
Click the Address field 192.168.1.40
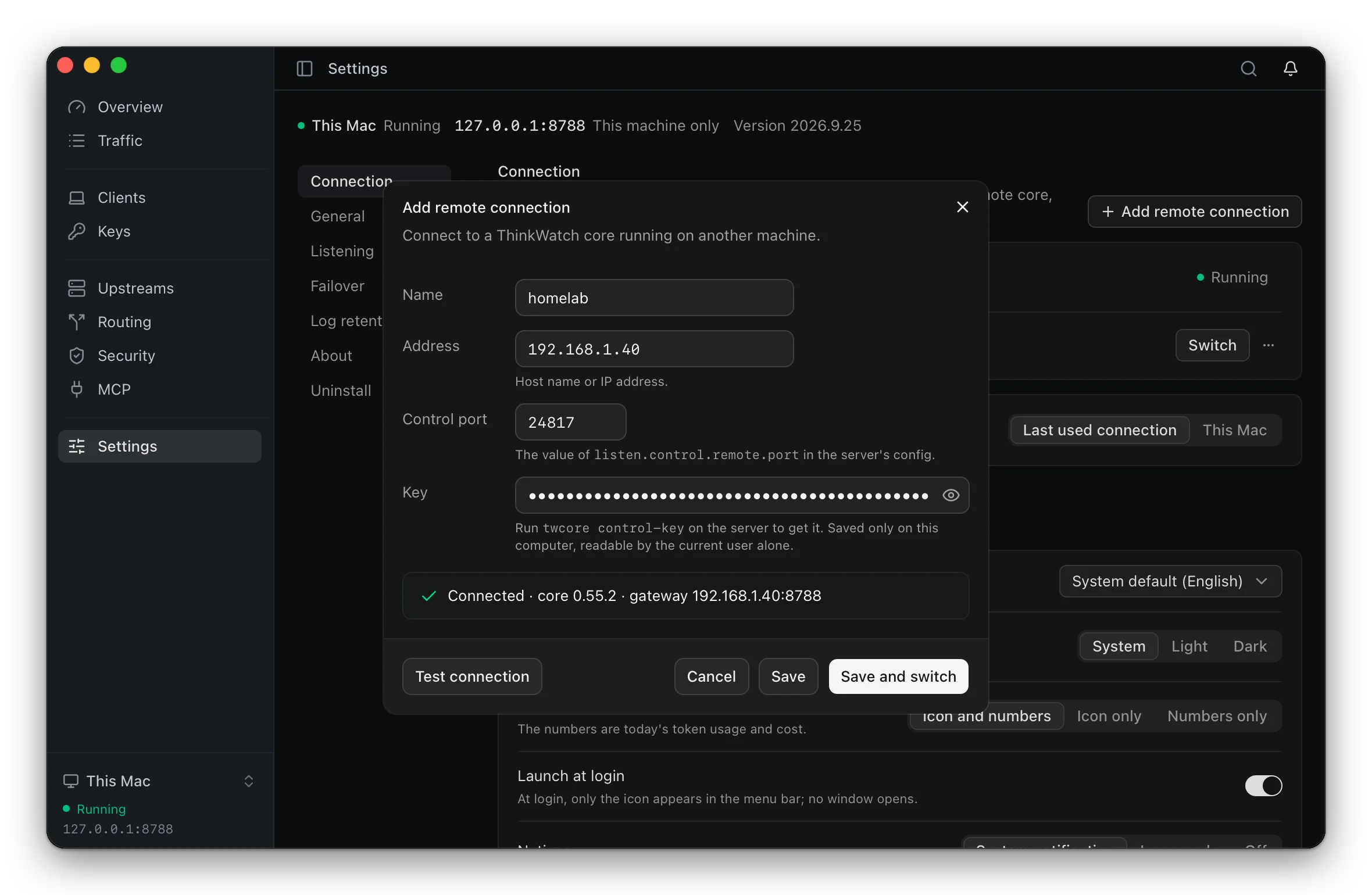654,349
